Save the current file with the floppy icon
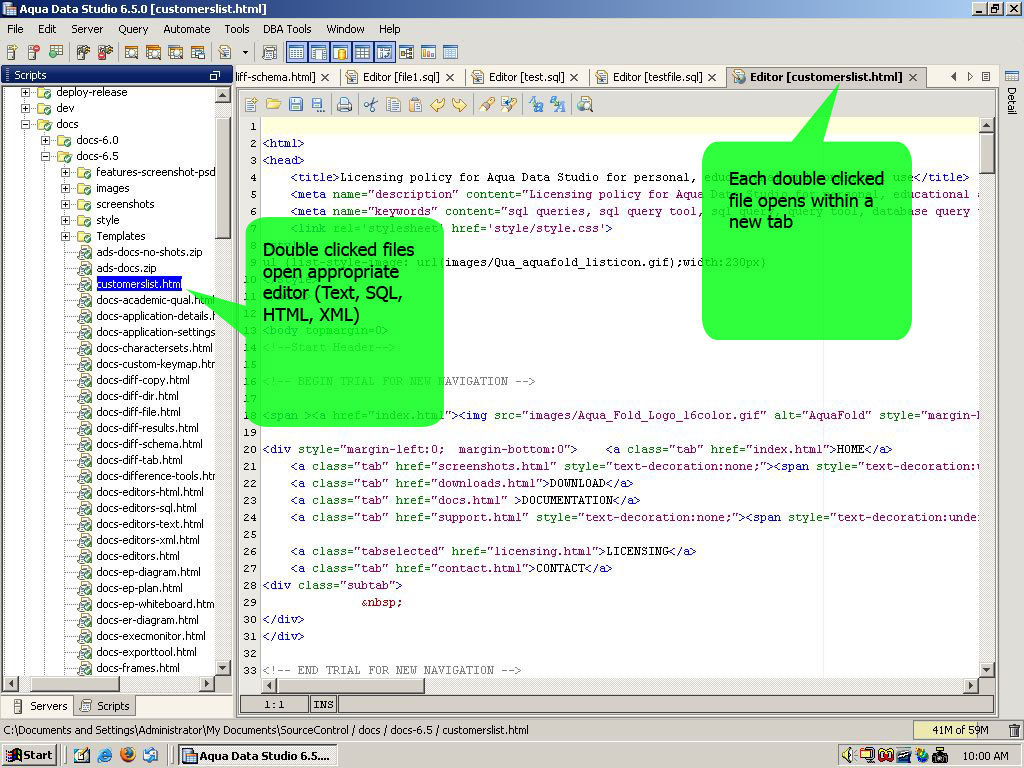The width and height of the screenshot is (1024, 768). [x=296, y=104]
